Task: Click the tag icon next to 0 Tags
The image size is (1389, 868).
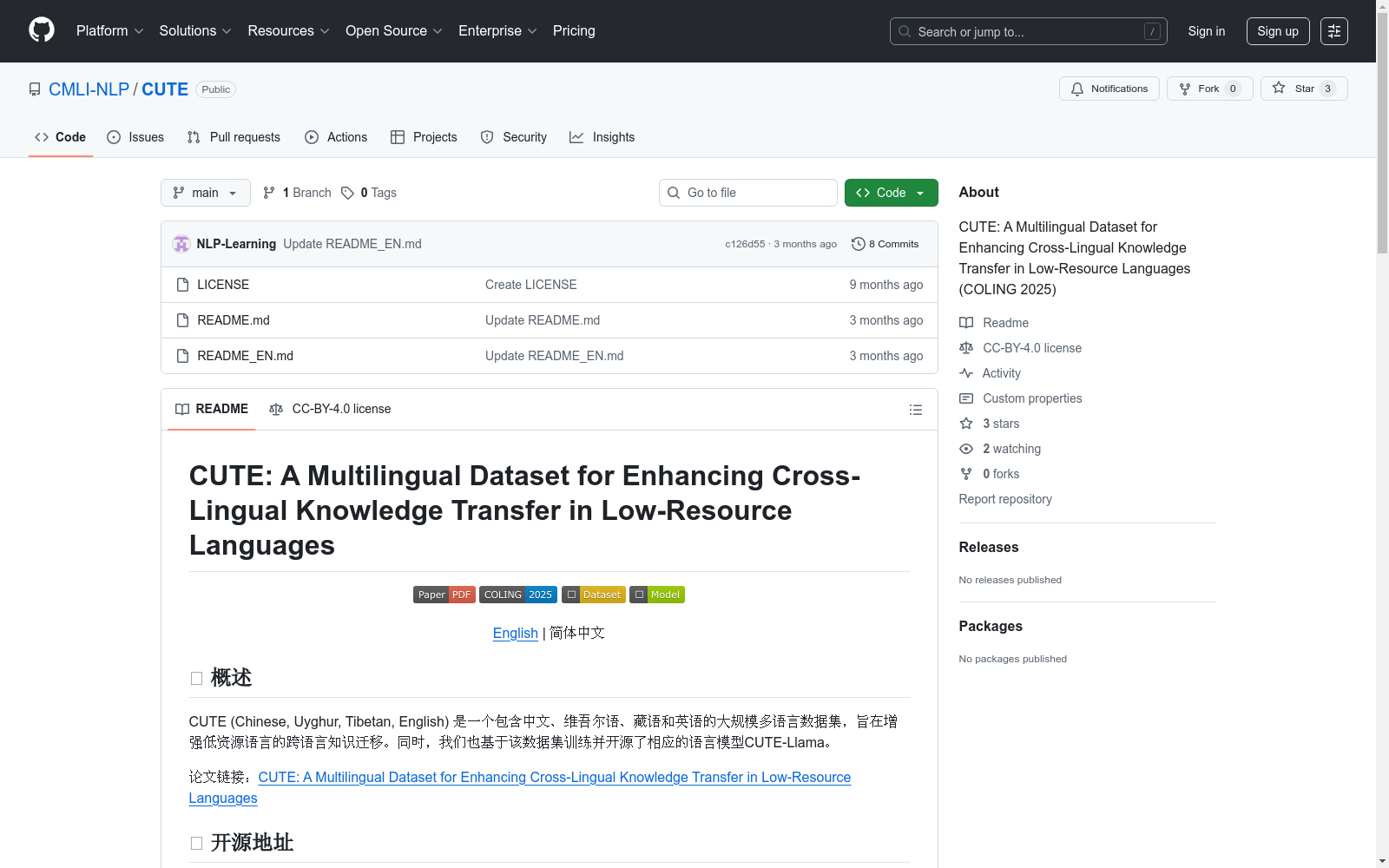Action: pos(347,193)
